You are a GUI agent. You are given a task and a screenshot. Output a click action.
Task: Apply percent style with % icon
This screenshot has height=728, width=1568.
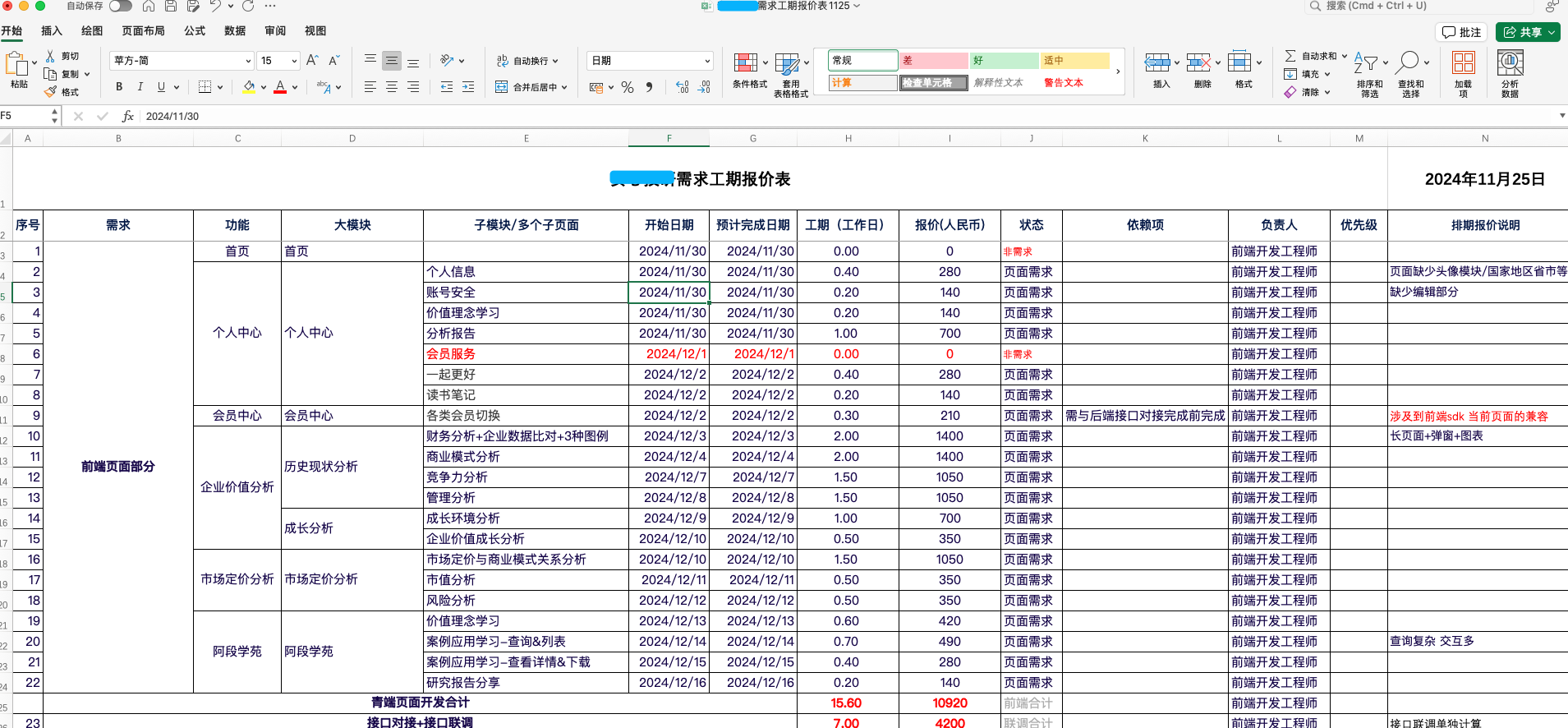click(x=628, y=87)
